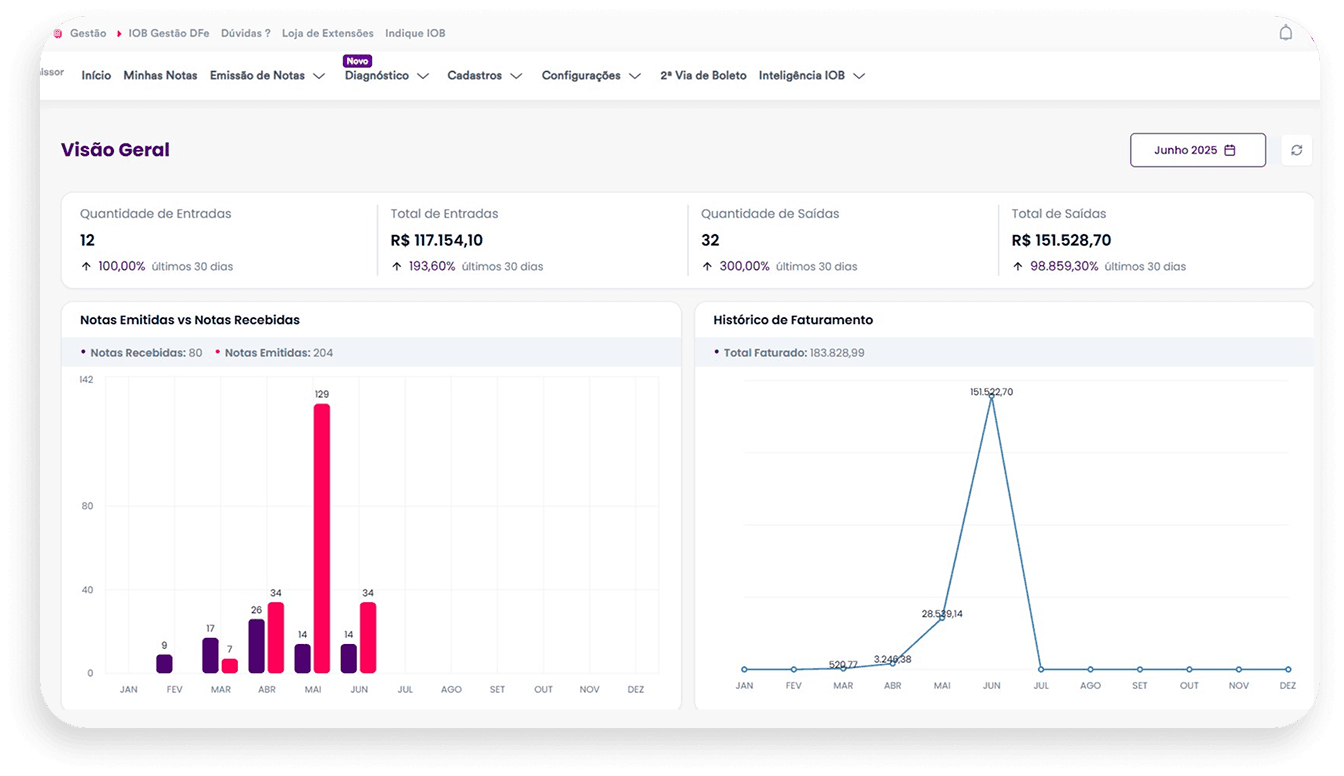
Task: Click the IOB logo icon beside Gestão
Action: click(x=57, y=33)
